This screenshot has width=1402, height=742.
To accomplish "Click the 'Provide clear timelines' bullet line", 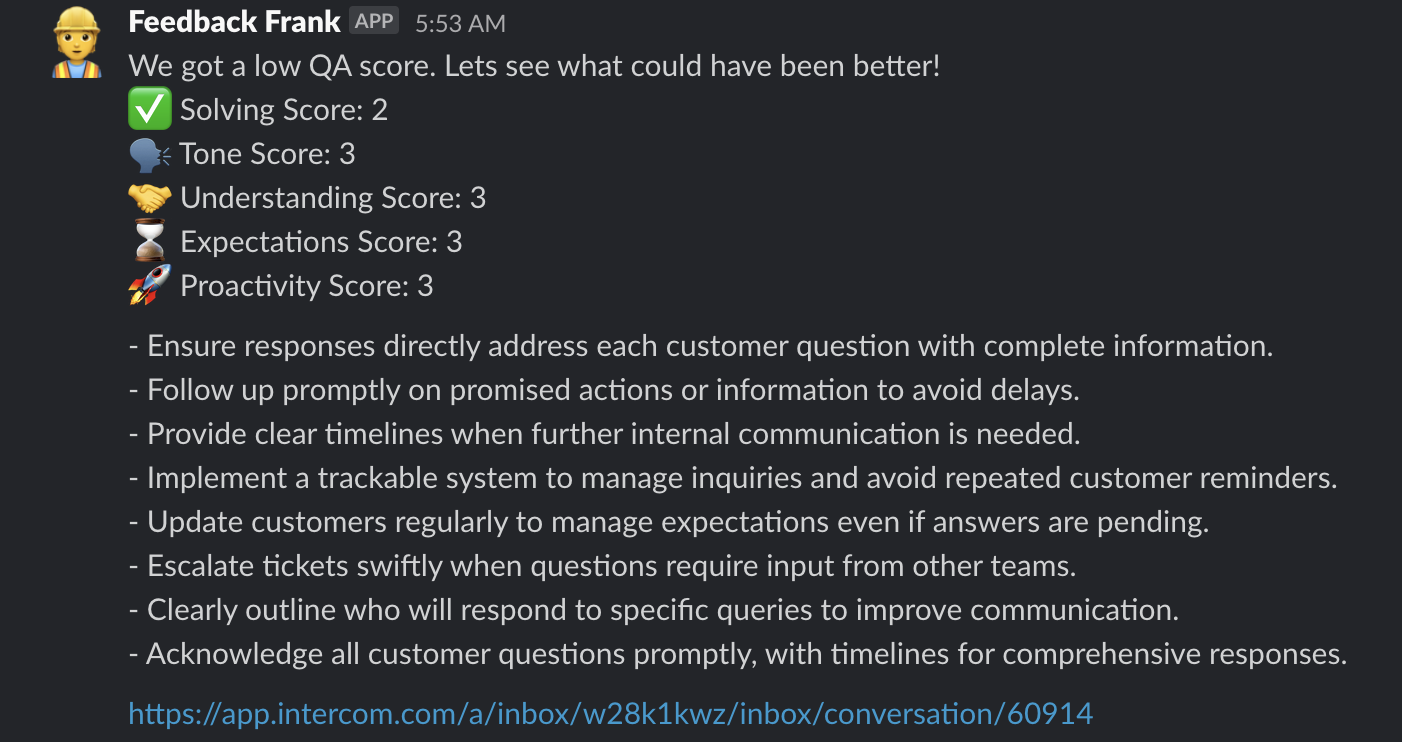I will pyautogui.click(x=605, y=434).
